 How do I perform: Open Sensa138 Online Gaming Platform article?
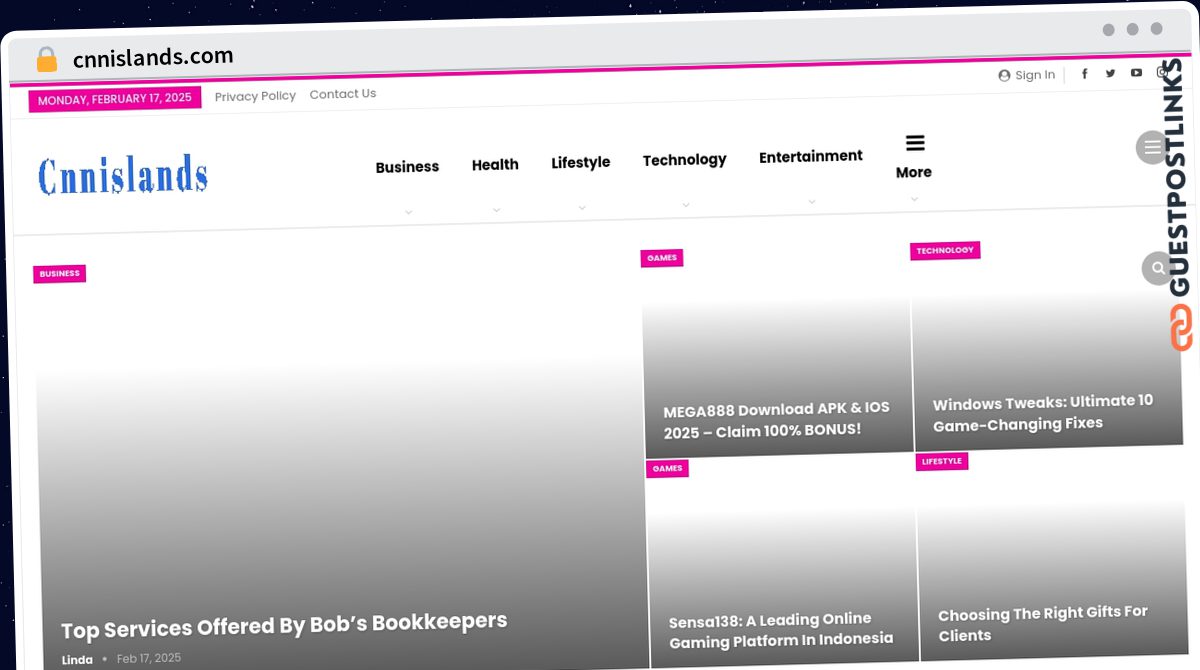(x=781, y=629)
